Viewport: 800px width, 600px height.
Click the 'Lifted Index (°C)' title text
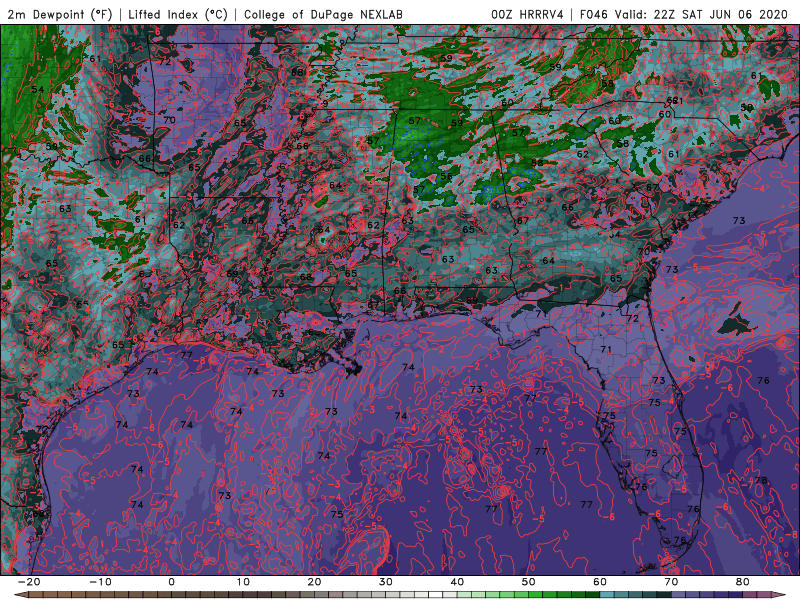point(178,14)
